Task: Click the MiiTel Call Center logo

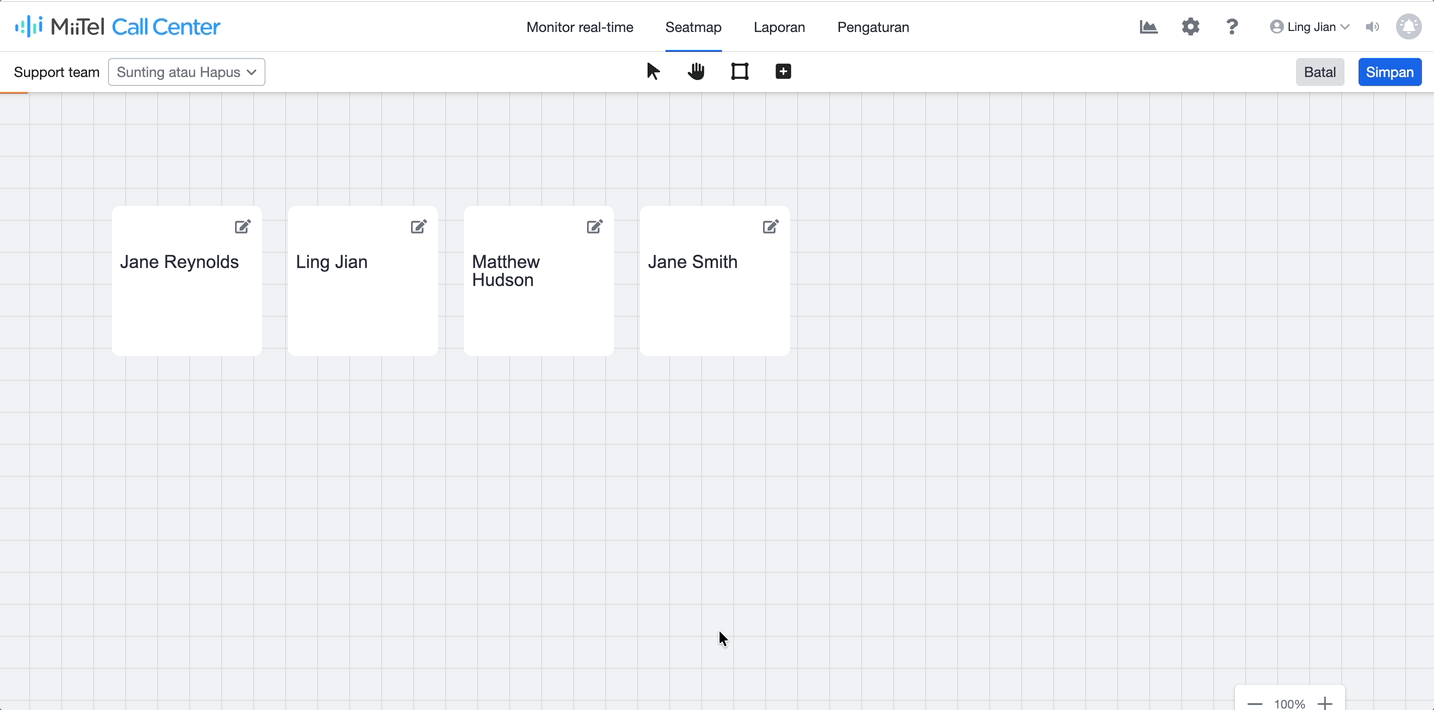Action: coord(118,27)
